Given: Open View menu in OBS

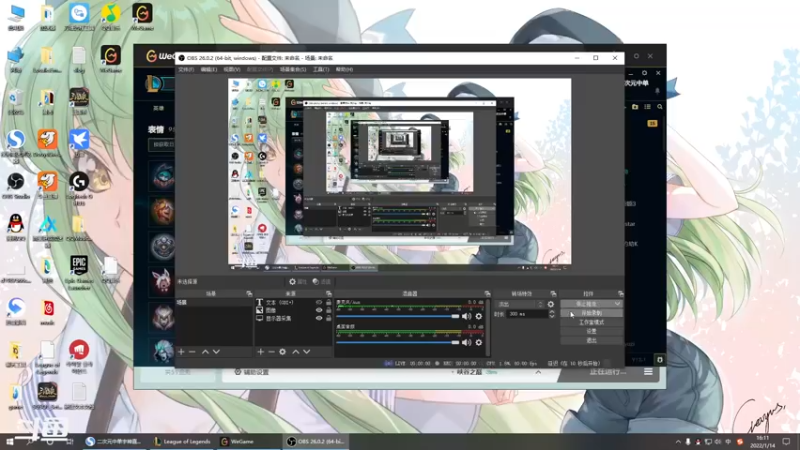Looking at the screenshot, I should pyautogui.click(x=231, y=69).
